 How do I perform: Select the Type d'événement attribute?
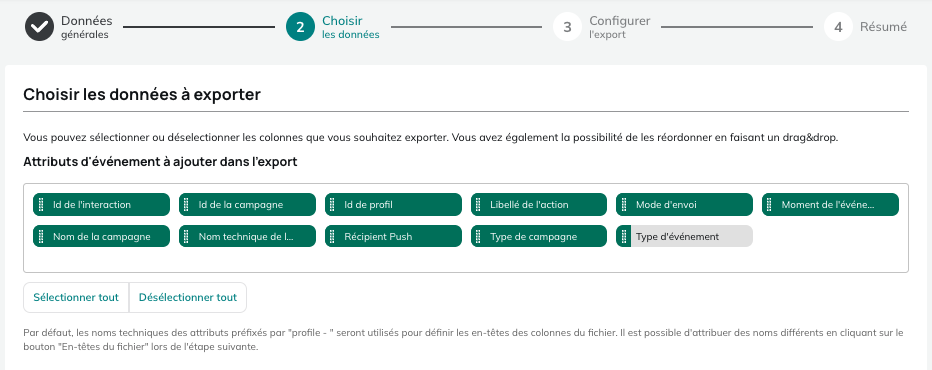(684, 236)
